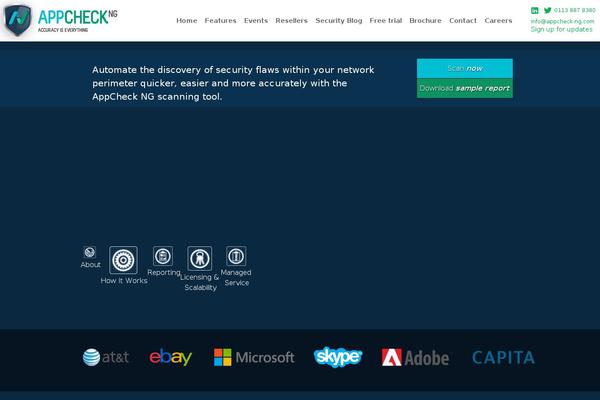This screenshot has height=400, width=600.
Task: Open the Contact menu item
Action: point(463,21)
